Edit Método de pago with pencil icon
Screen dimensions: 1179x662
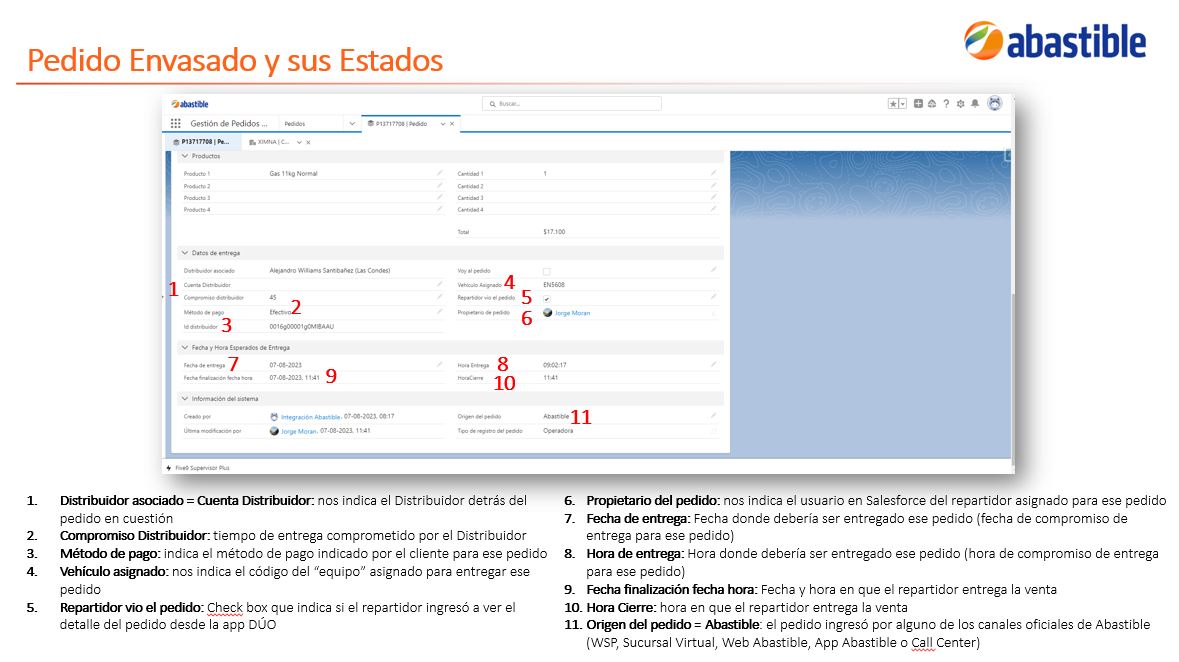[440, 311]
